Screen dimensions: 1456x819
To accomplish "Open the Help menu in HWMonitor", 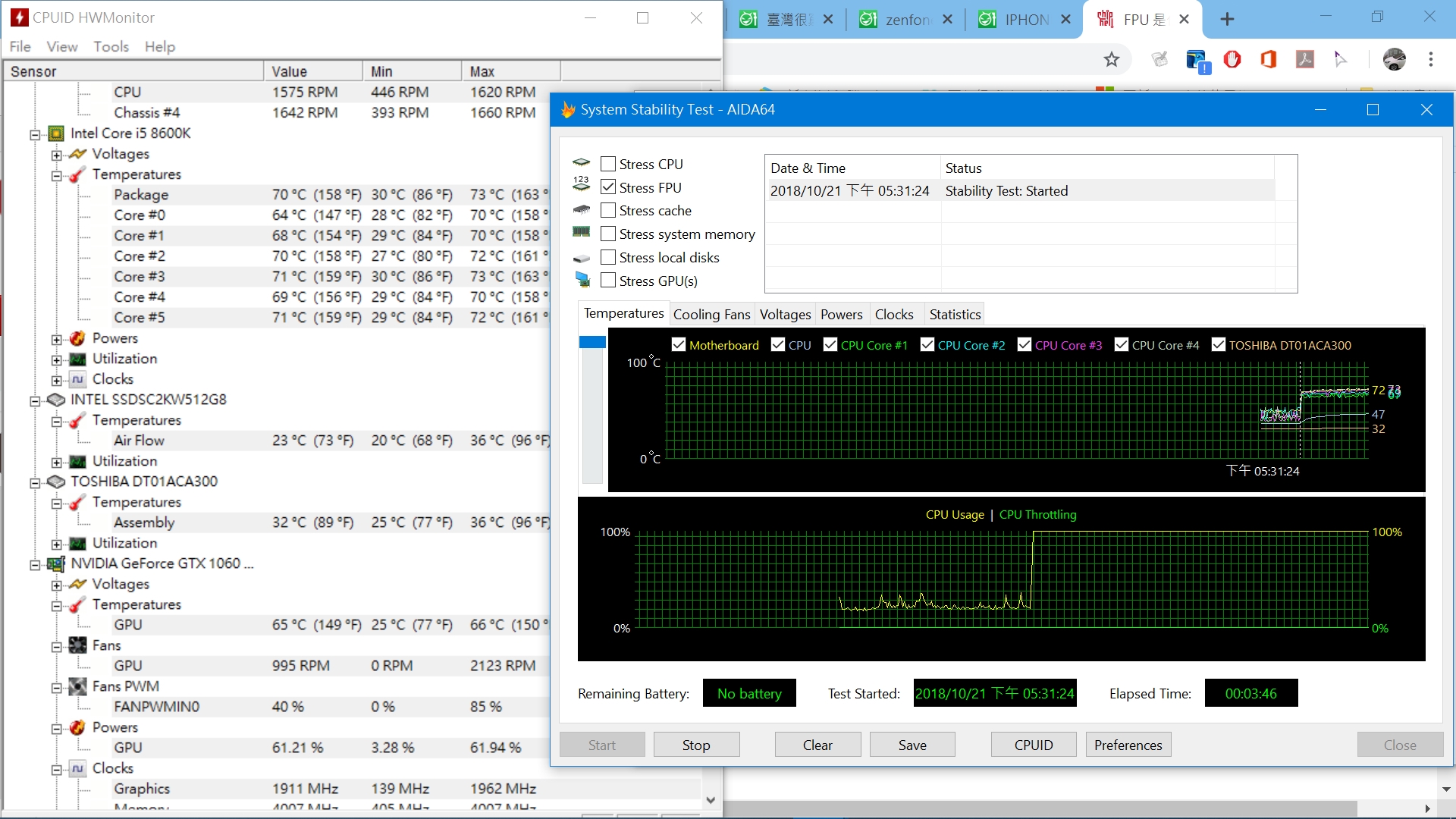I will pos(160,46).
